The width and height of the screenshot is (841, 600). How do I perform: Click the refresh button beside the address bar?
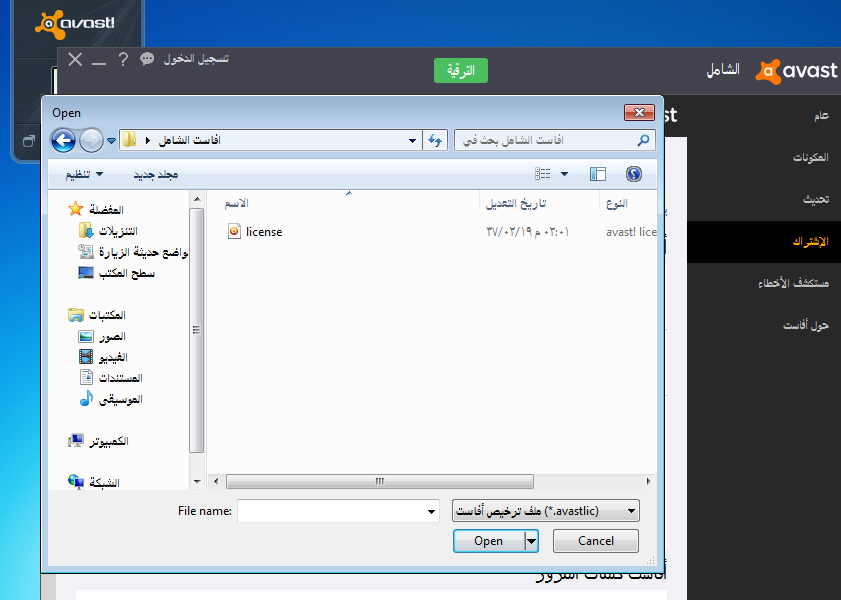click(435, 140)
